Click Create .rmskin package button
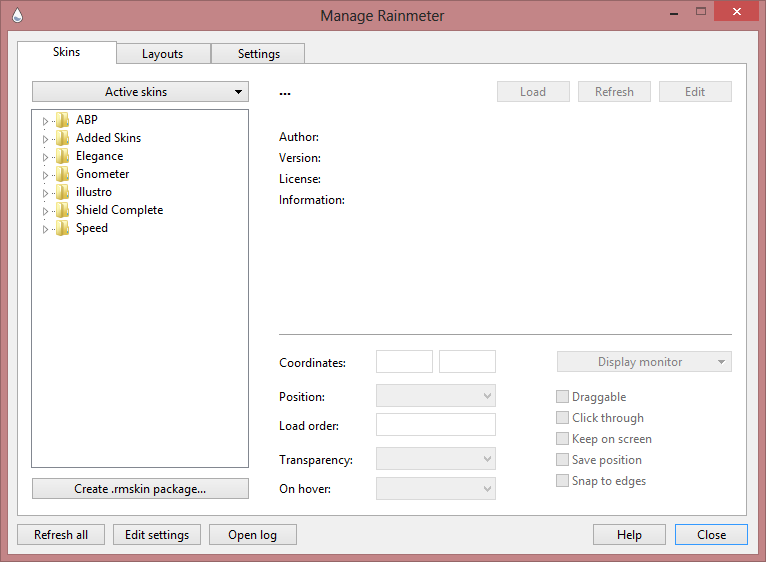The image size is (766, 562). point(140,489)
